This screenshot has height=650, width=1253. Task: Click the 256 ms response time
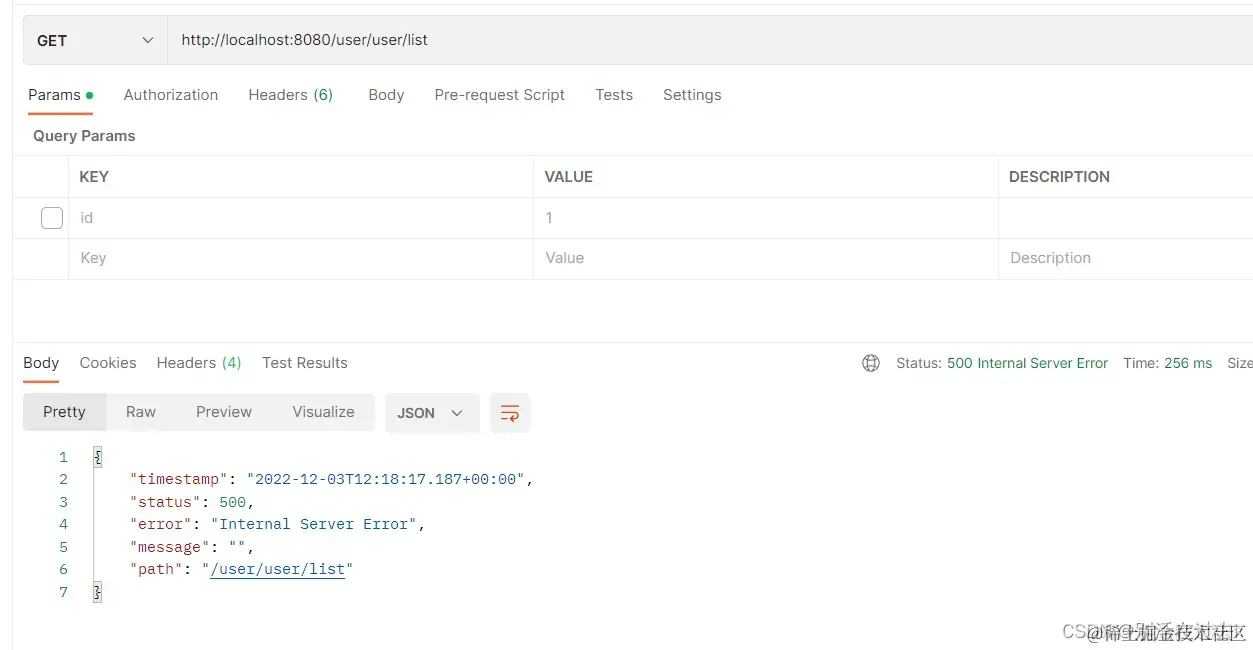[x=1188, y=363]
